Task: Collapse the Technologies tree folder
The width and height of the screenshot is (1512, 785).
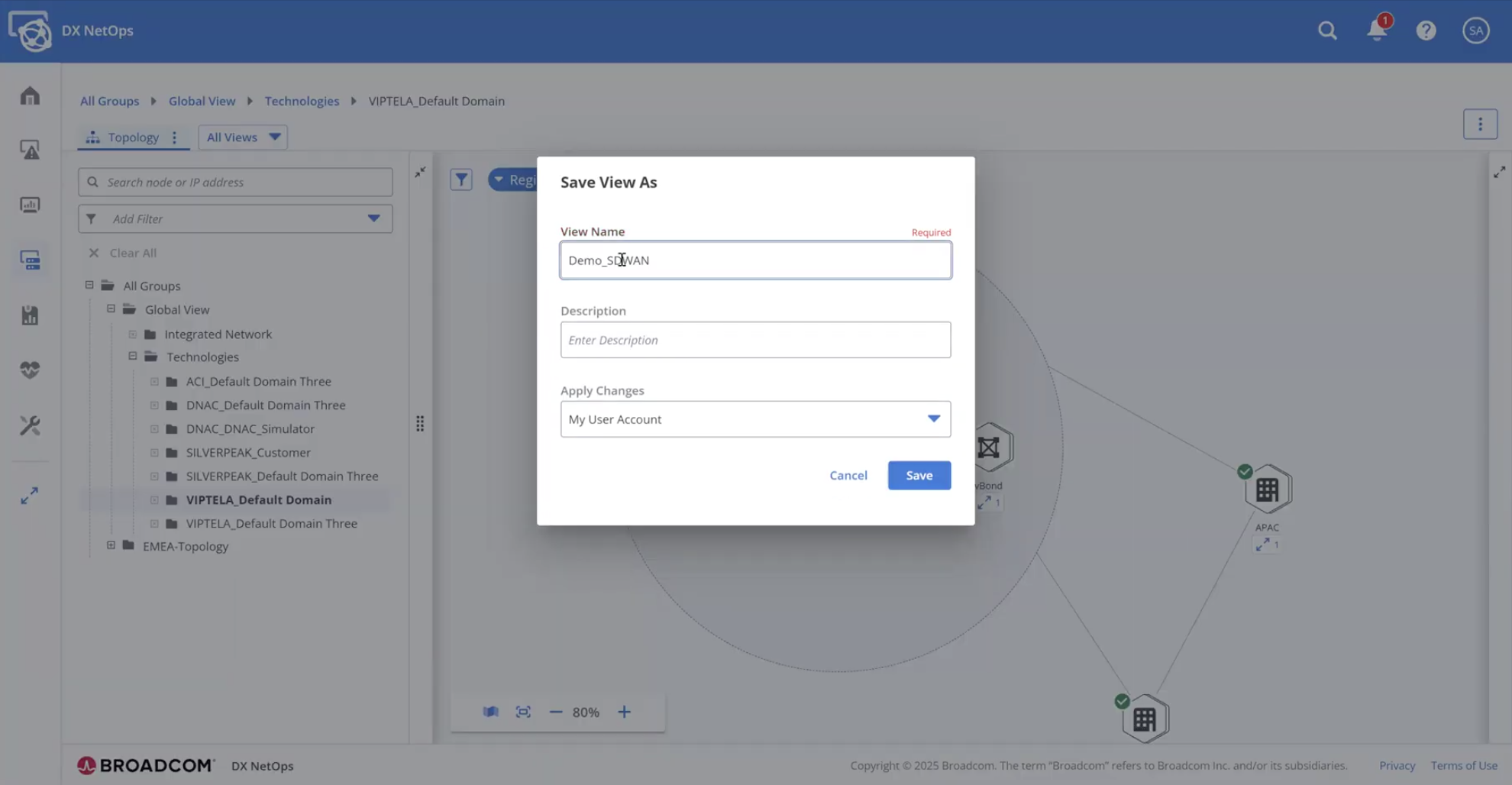Action: point(132,356)
